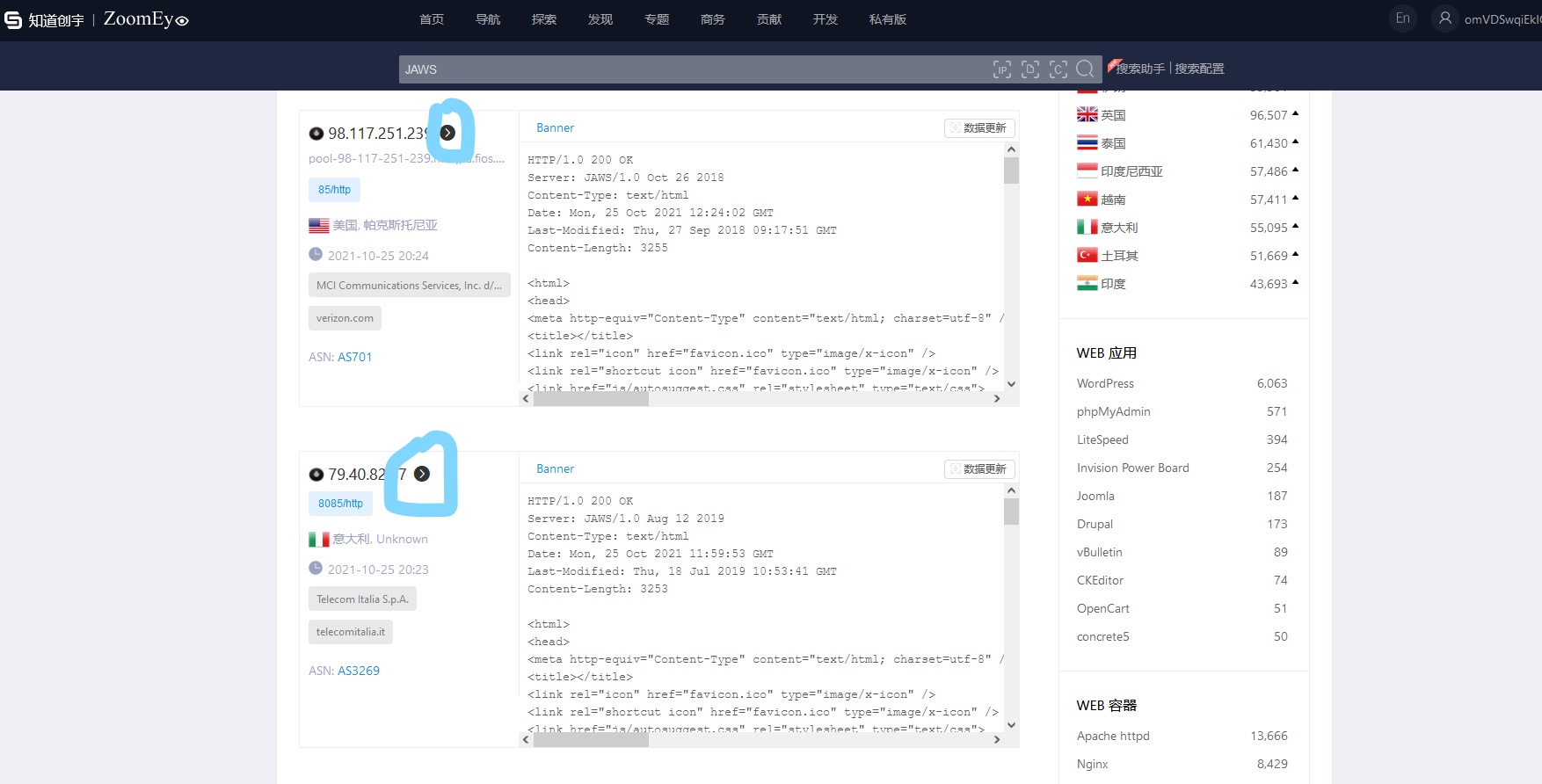
Task: Click 数据更新 button in second result
Action: [x=979, y=469]
